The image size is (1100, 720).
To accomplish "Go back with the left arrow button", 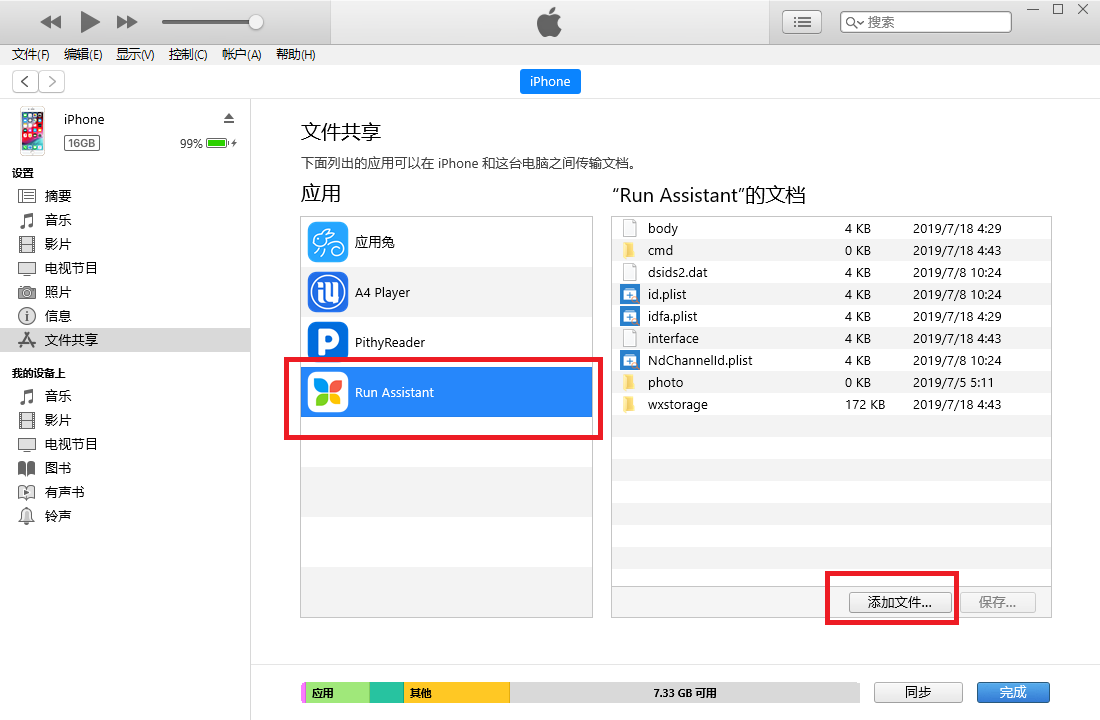I will click(x=25, y=81).
